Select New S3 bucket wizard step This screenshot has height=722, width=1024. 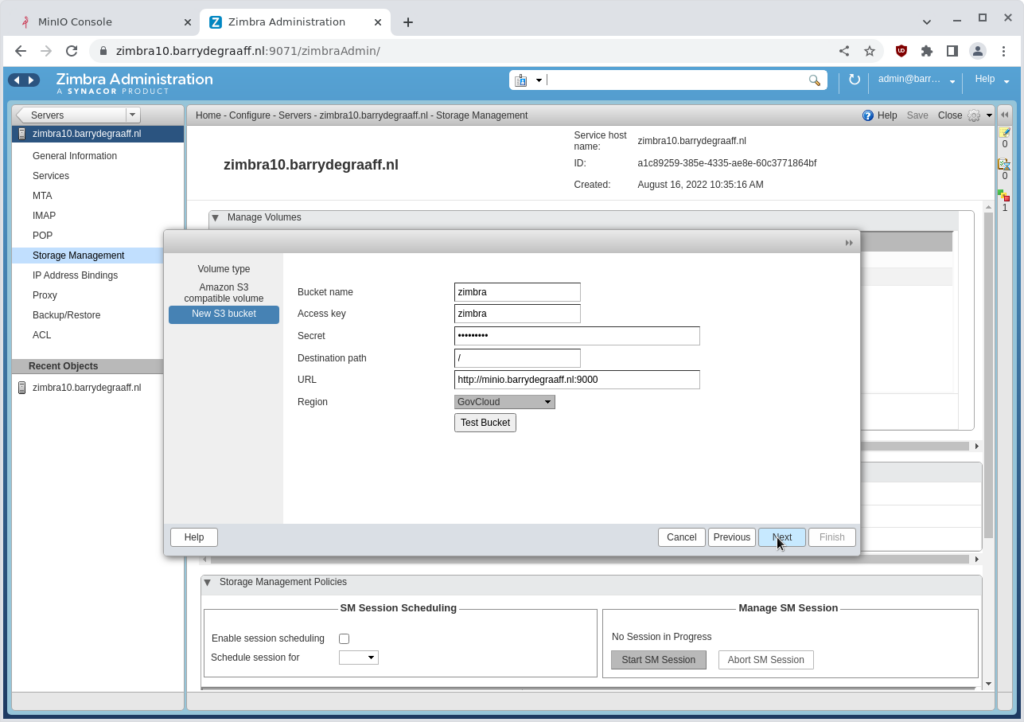224,314
